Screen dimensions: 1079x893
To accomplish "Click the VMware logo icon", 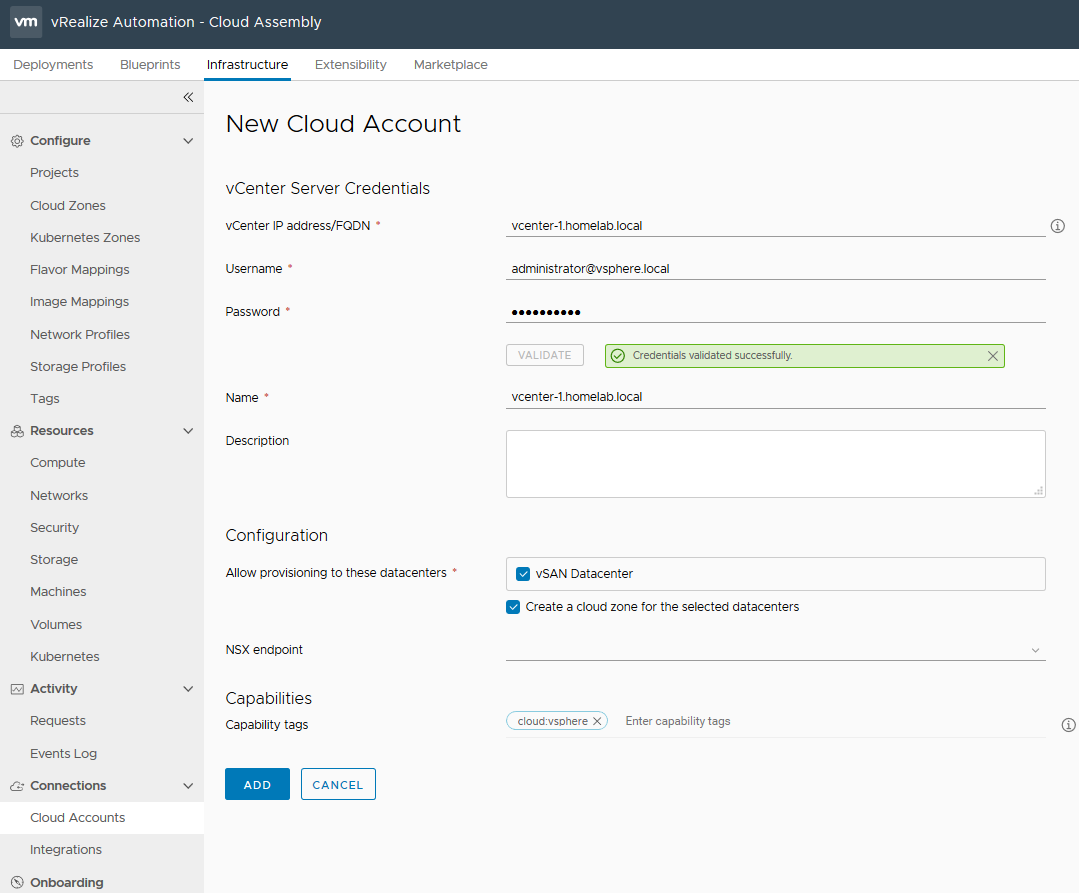I will 26,22.
